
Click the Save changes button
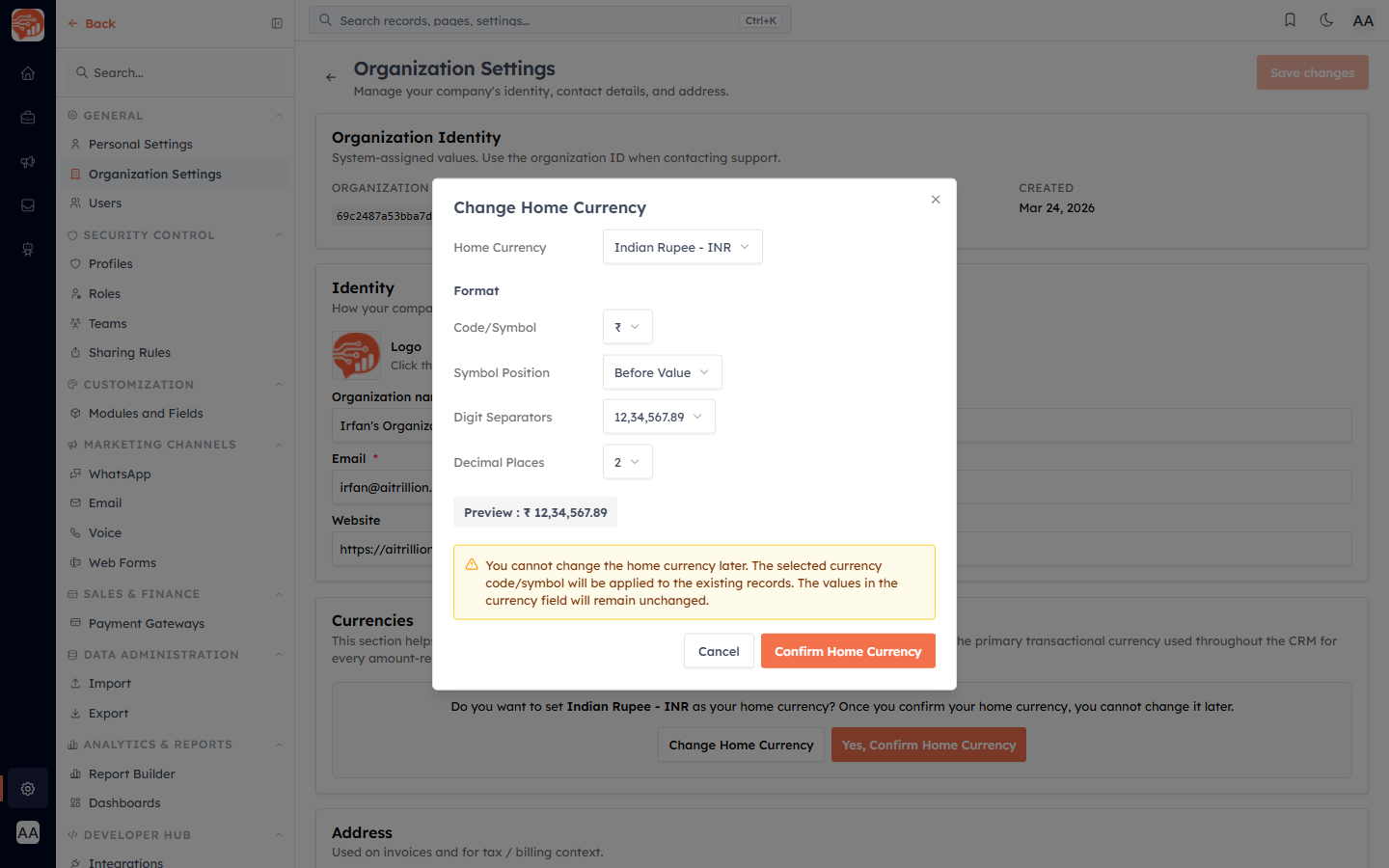[x=1312, y=72]
